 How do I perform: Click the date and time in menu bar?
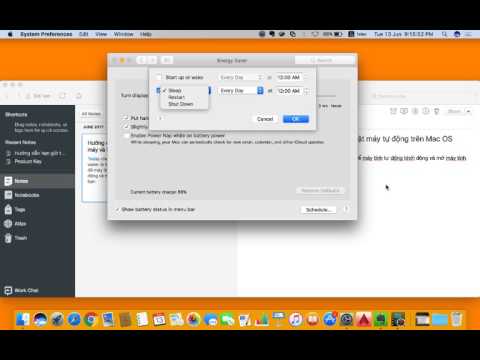403,34
